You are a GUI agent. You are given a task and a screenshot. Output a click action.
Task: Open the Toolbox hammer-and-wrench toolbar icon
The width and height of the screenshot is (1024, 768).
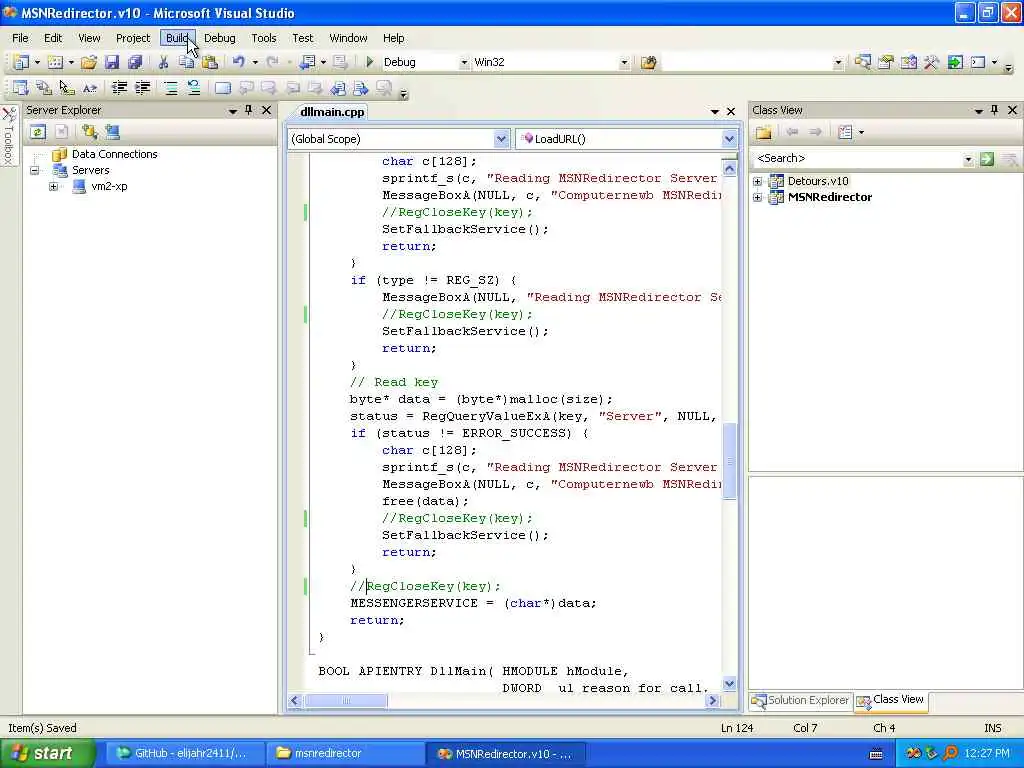click(x=931, y=62)
